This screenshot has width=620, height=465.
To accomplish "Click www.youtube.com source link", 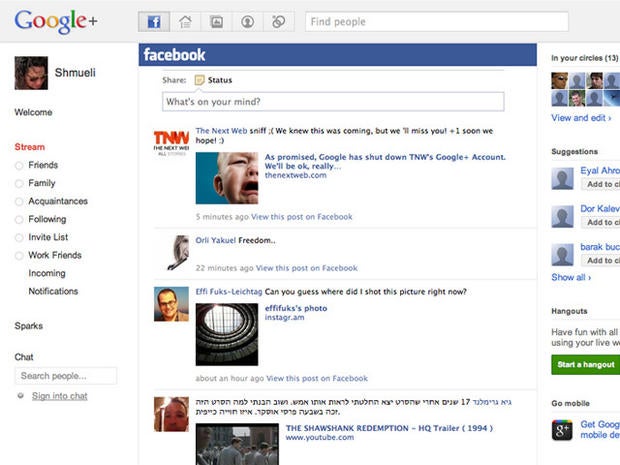I will [319, 437].
